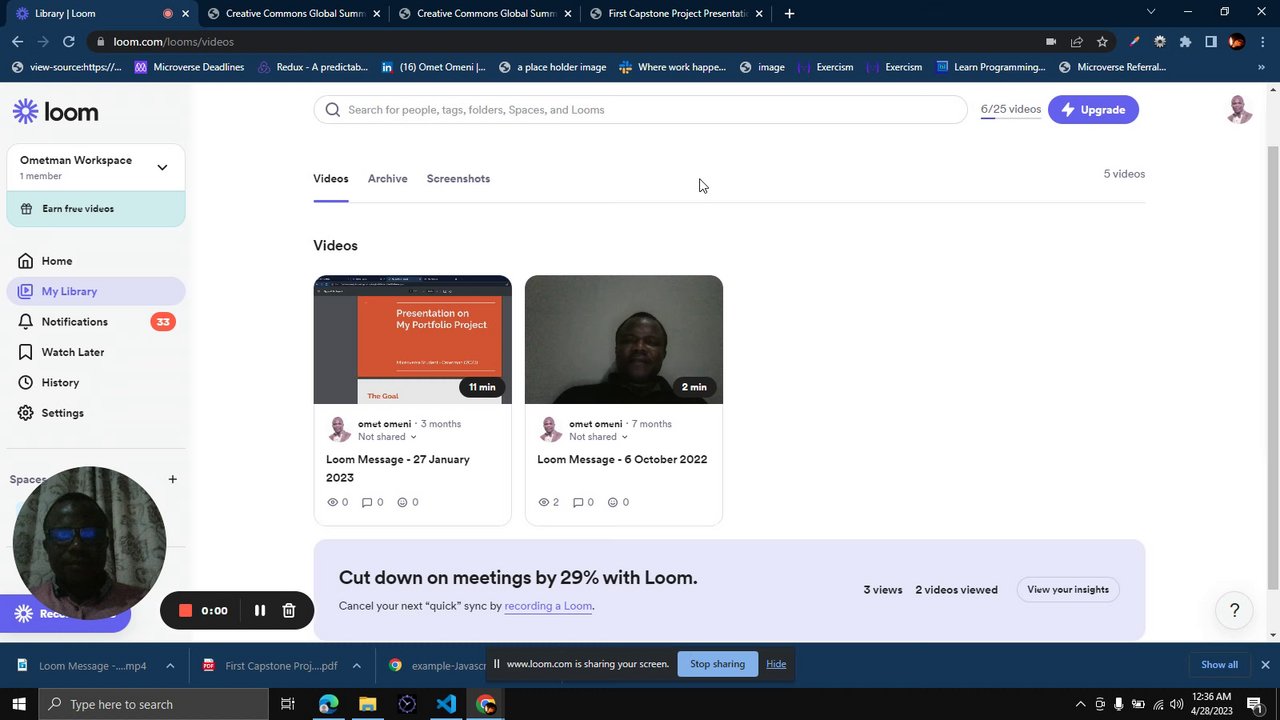
Task: Open the Notifications sidebar item
Action: (x=95, y=322)
